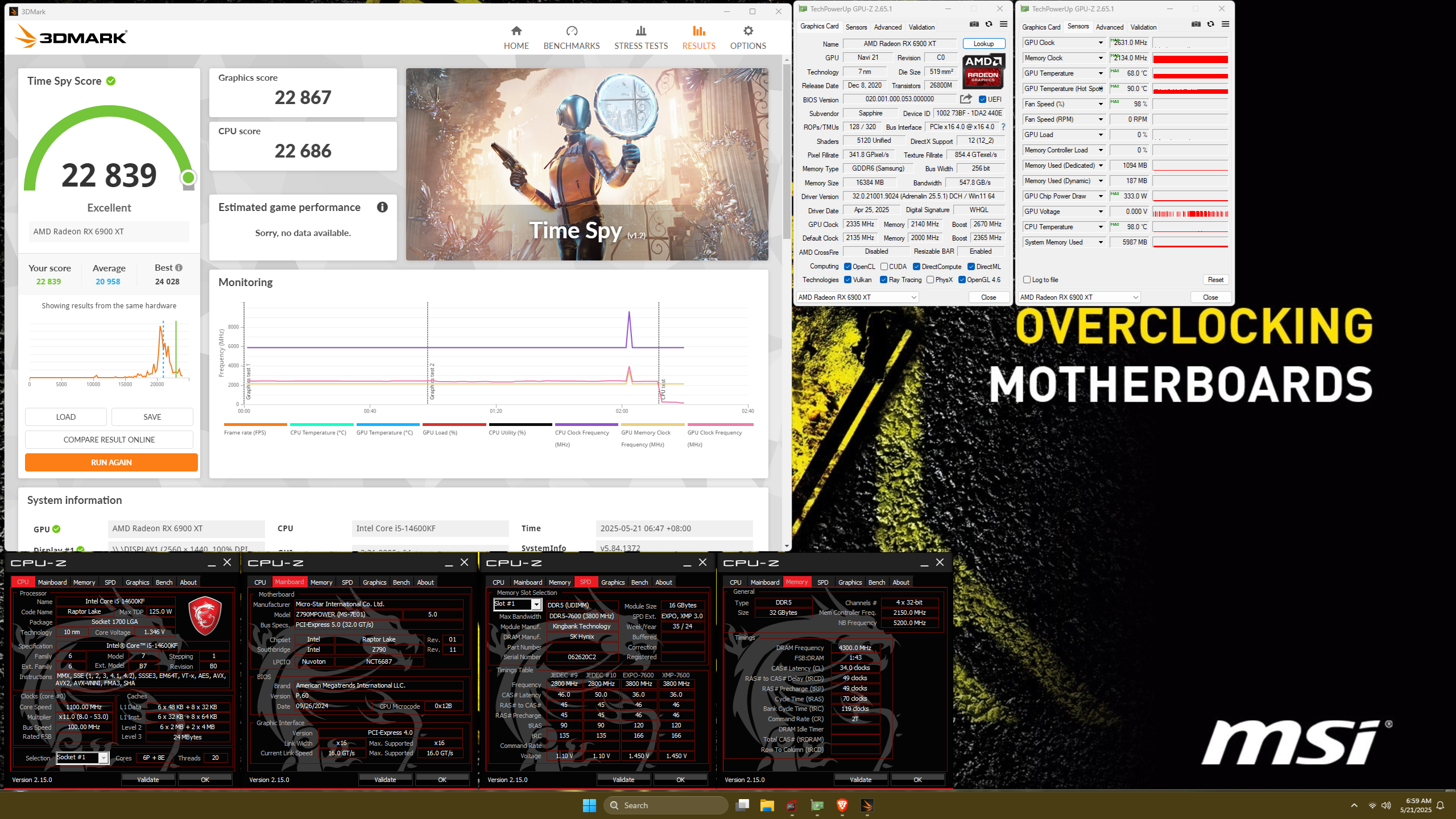The height and width of the screenshot is (819, 1456).
Task: Open the GPU-Z taskbar icon
Action: (x=817, y=805)
